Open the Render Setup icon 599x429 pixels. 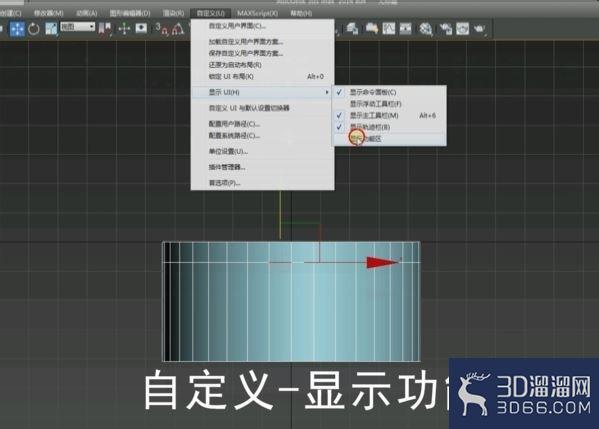[445, 29]
